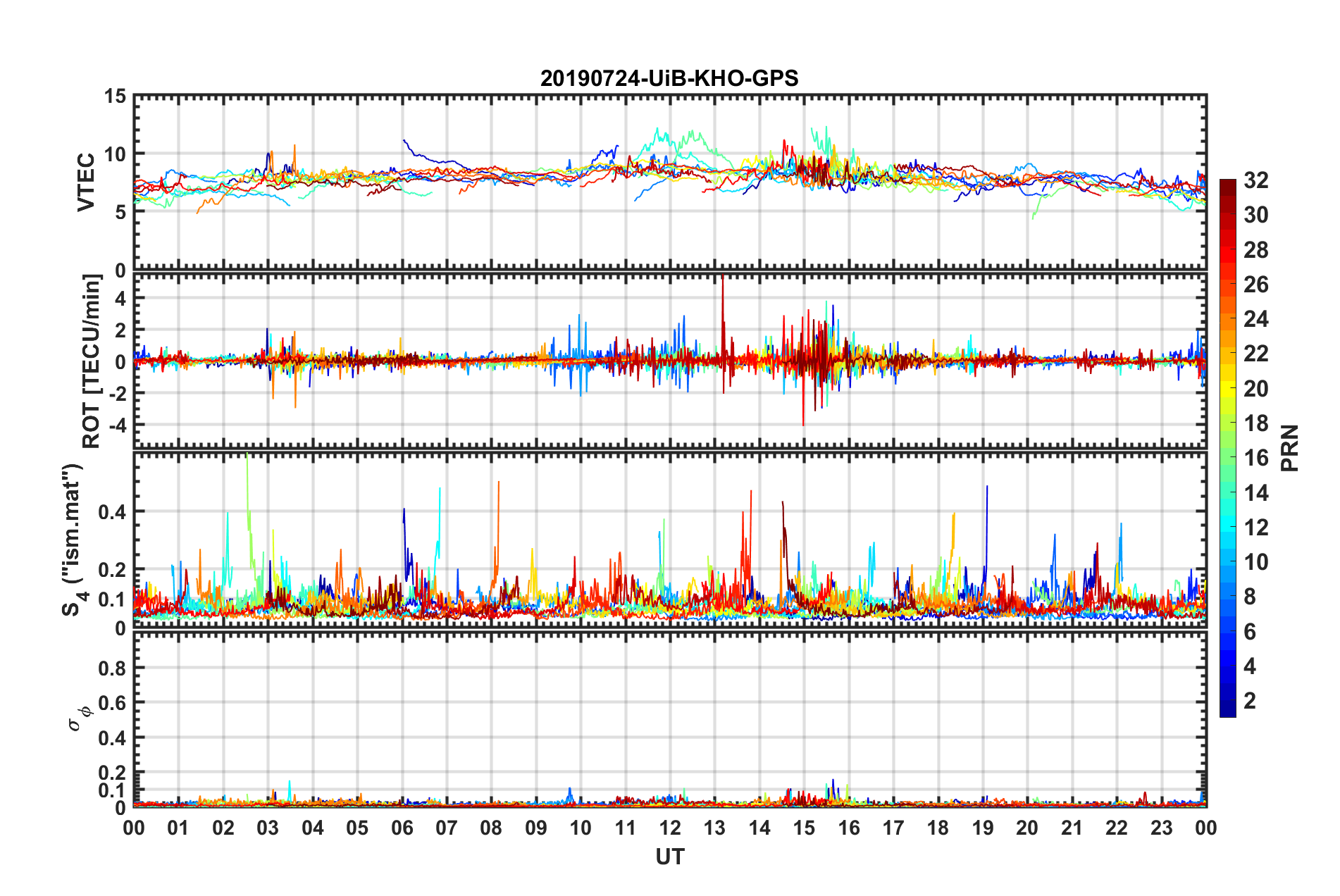Image resolution: width=1340 pixels, height=896 pixels.
Task: Click the VTEC blue trace start near 06 UT
Action: (404, 141)
